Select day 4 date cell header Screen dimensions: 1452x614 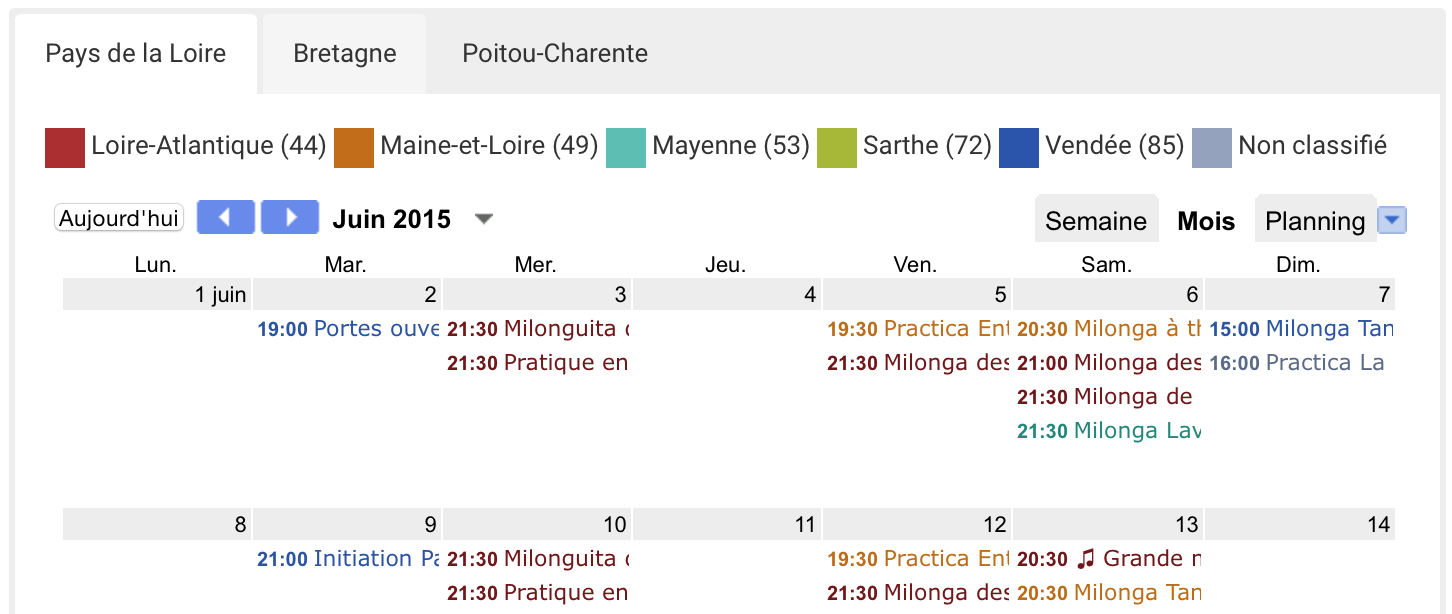[x=727, y=295]
